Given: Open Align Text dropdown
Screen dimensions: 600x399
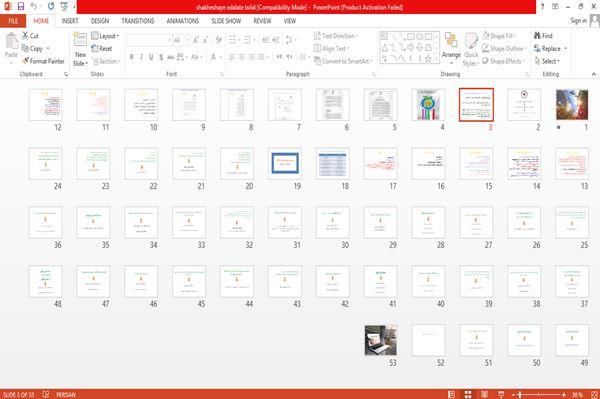Looking at the screenshot, I should pyautogui.click(x=331, y=48).
